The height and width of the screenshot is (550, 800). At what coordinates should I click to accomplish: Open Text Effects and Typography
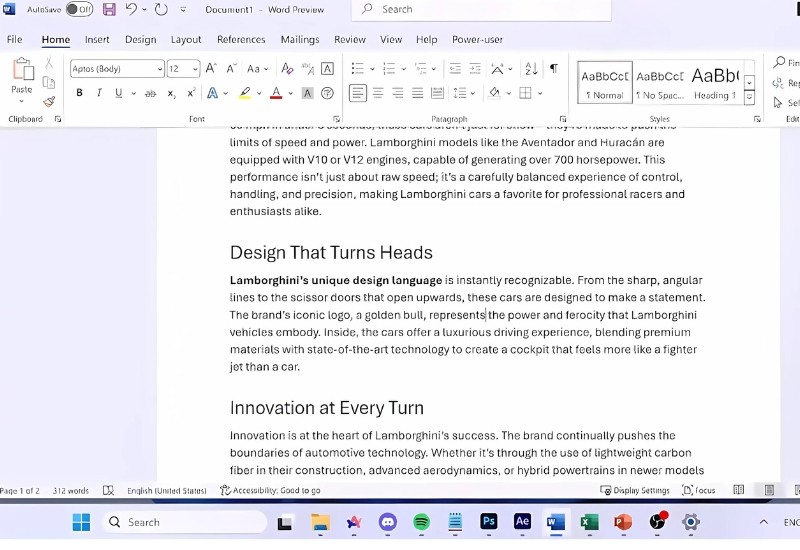(x=212, y=93)
